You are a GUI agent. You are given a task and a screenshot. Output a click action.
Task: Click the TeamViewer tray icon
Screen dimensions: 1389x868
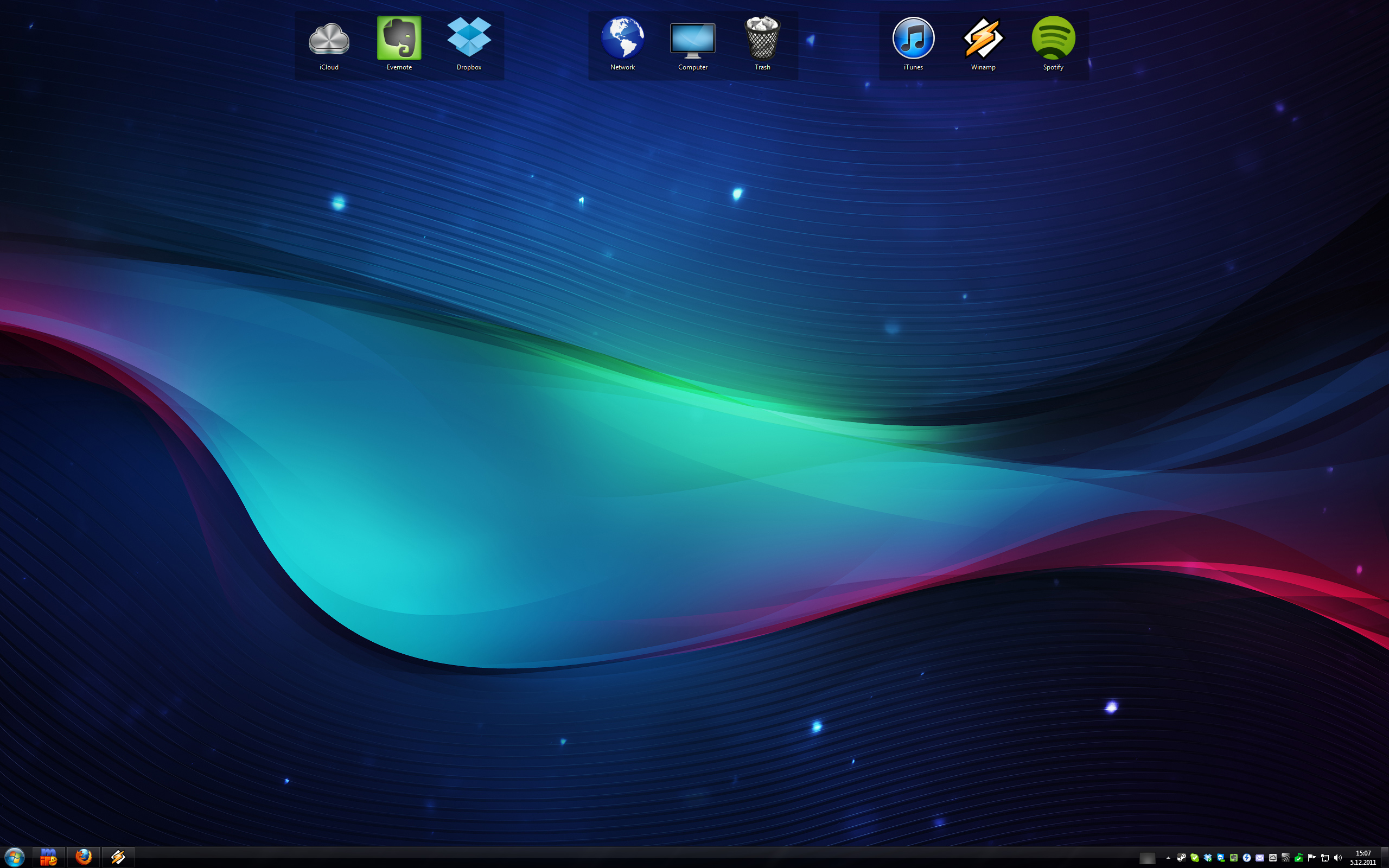(x=1221, y=858)
